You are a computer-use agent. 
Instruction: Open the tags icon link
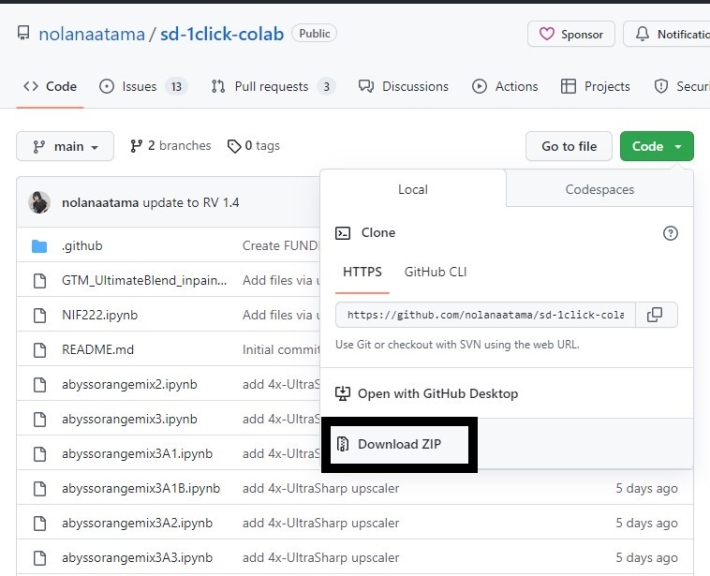pyautogui.click(x=234, y=146)
